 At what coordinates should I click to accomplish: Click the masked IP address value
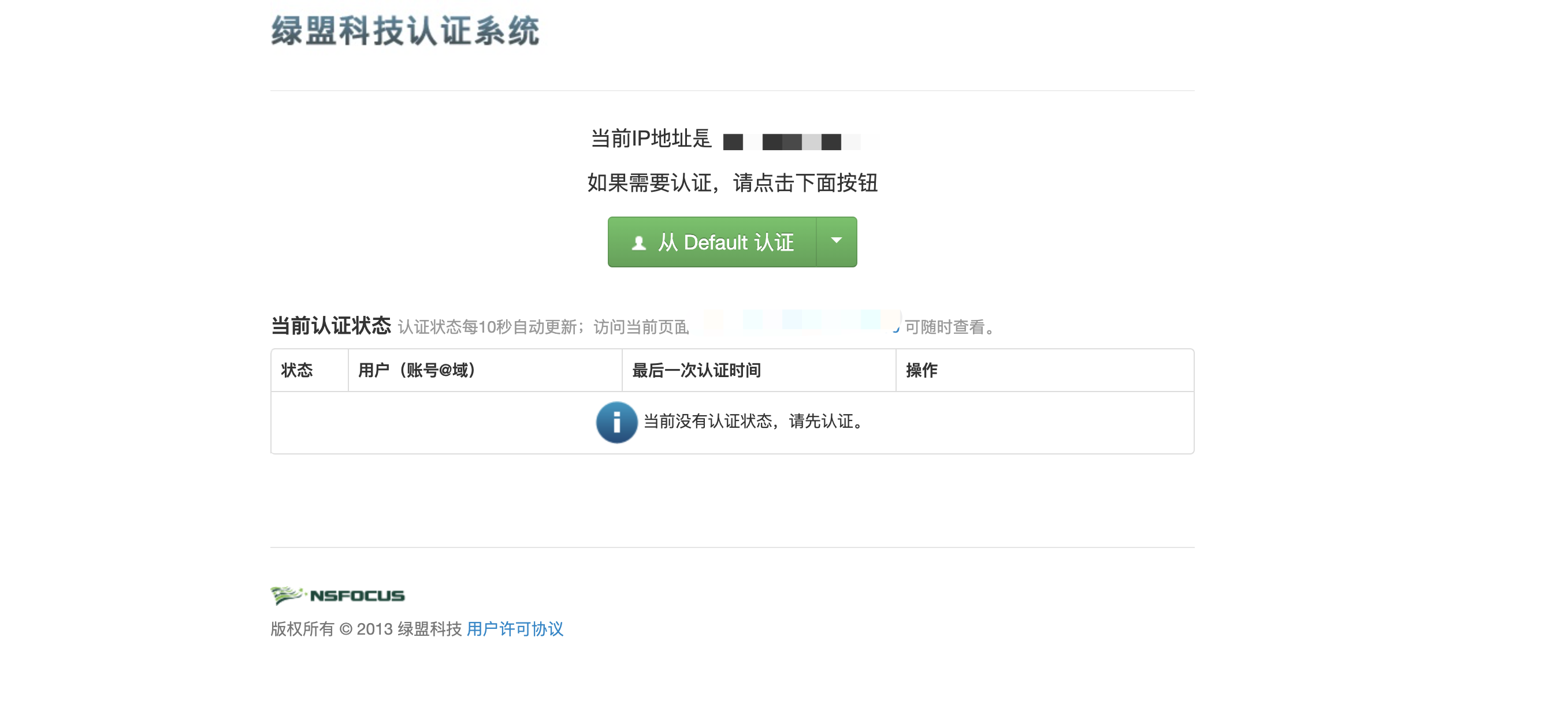coord(792,141)
